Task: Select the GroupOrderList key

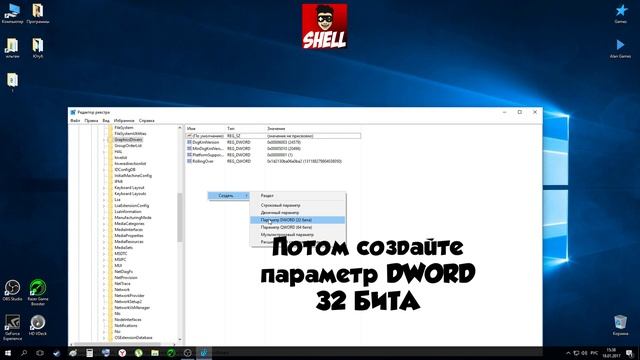Action: pos(128,146)
